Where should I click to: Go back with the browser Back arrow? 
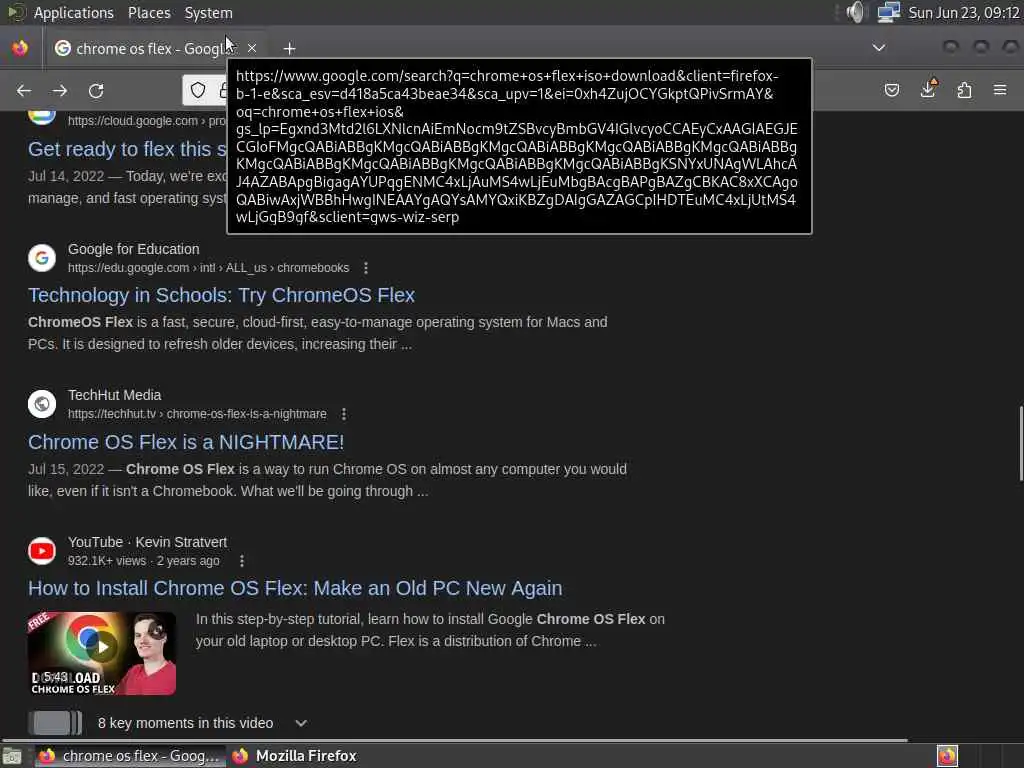(x=24, y=91)
